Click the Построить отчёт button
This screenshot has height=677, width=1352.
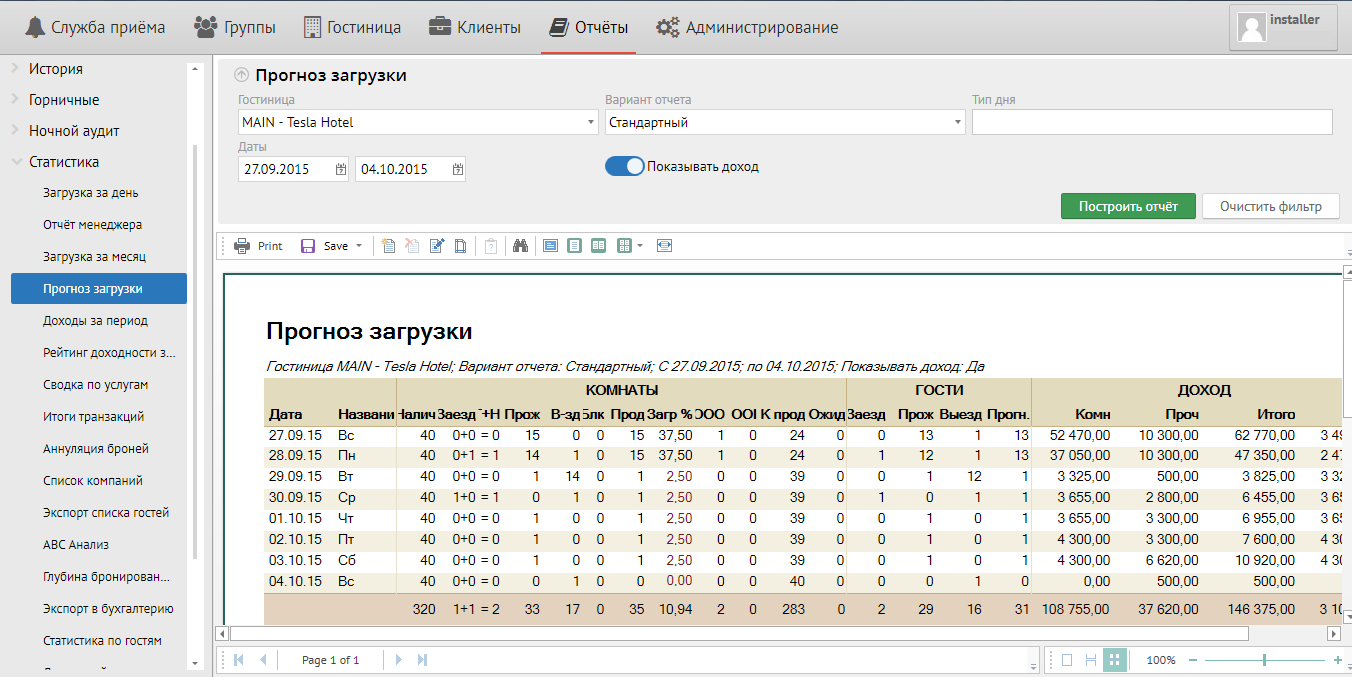1128,206
